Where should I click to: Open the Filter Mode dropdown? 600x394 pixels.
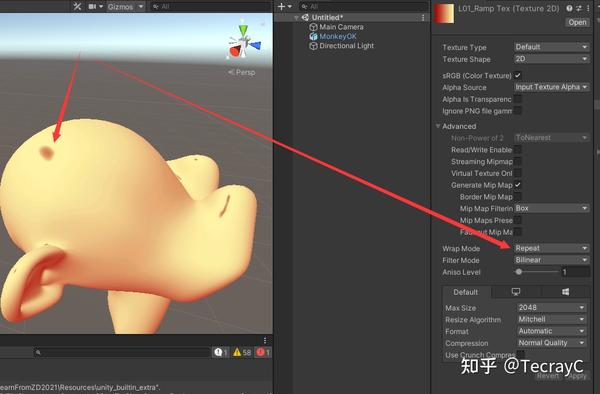(x=551, y=260)
